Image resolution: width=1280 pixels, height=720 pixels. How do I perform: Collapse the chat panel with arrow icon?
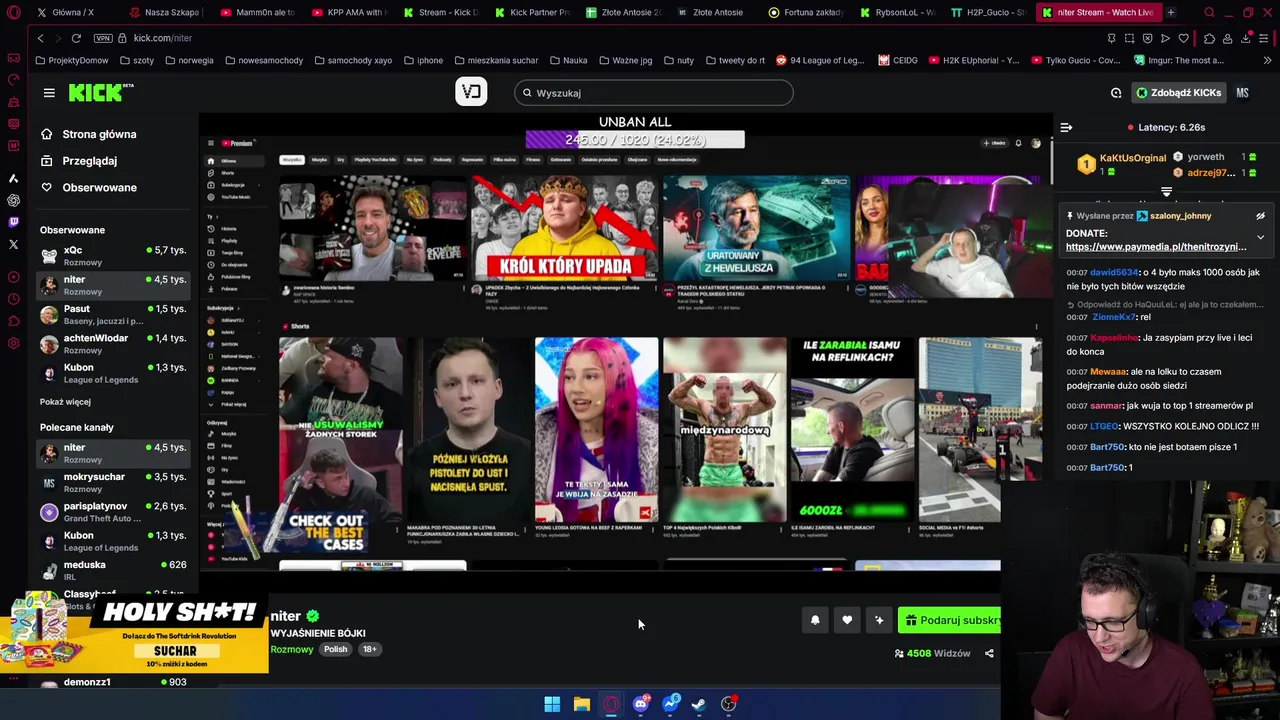point(1066,127)
